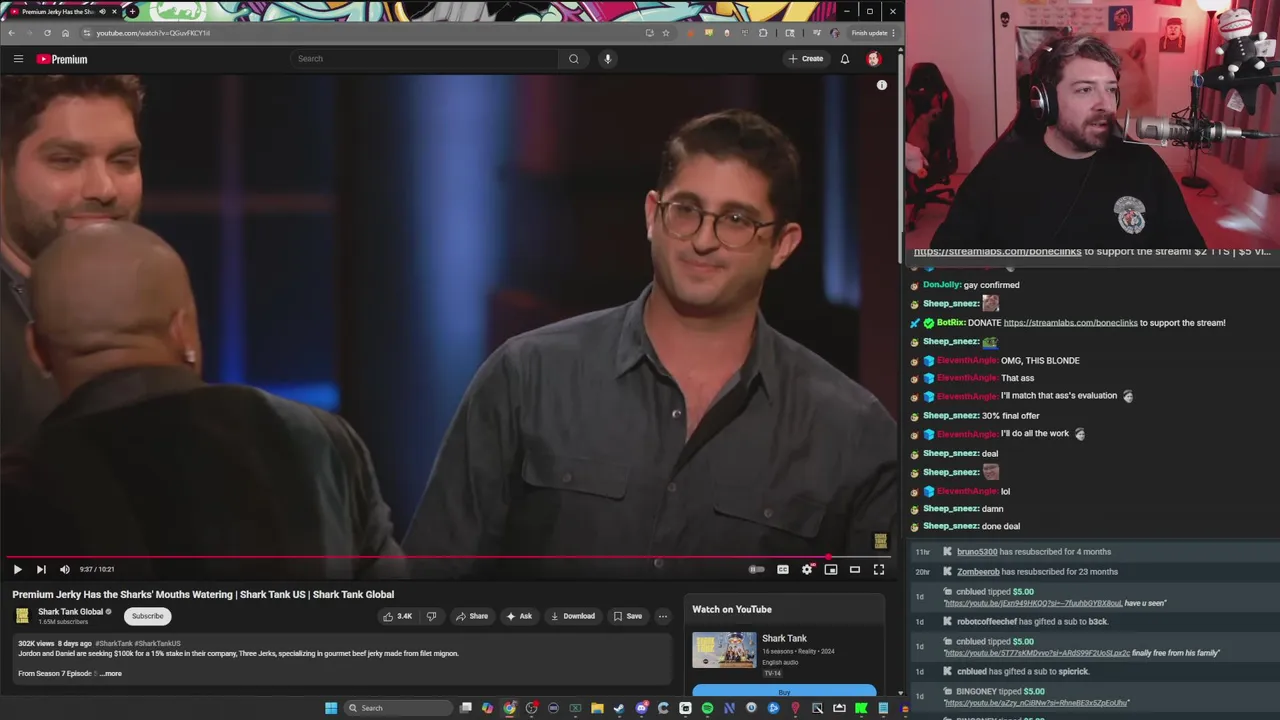1280x720 pixels.
Task: Open the streamlabs.com/boneclinks link in BotRix message
Action: pos(1070,323)
